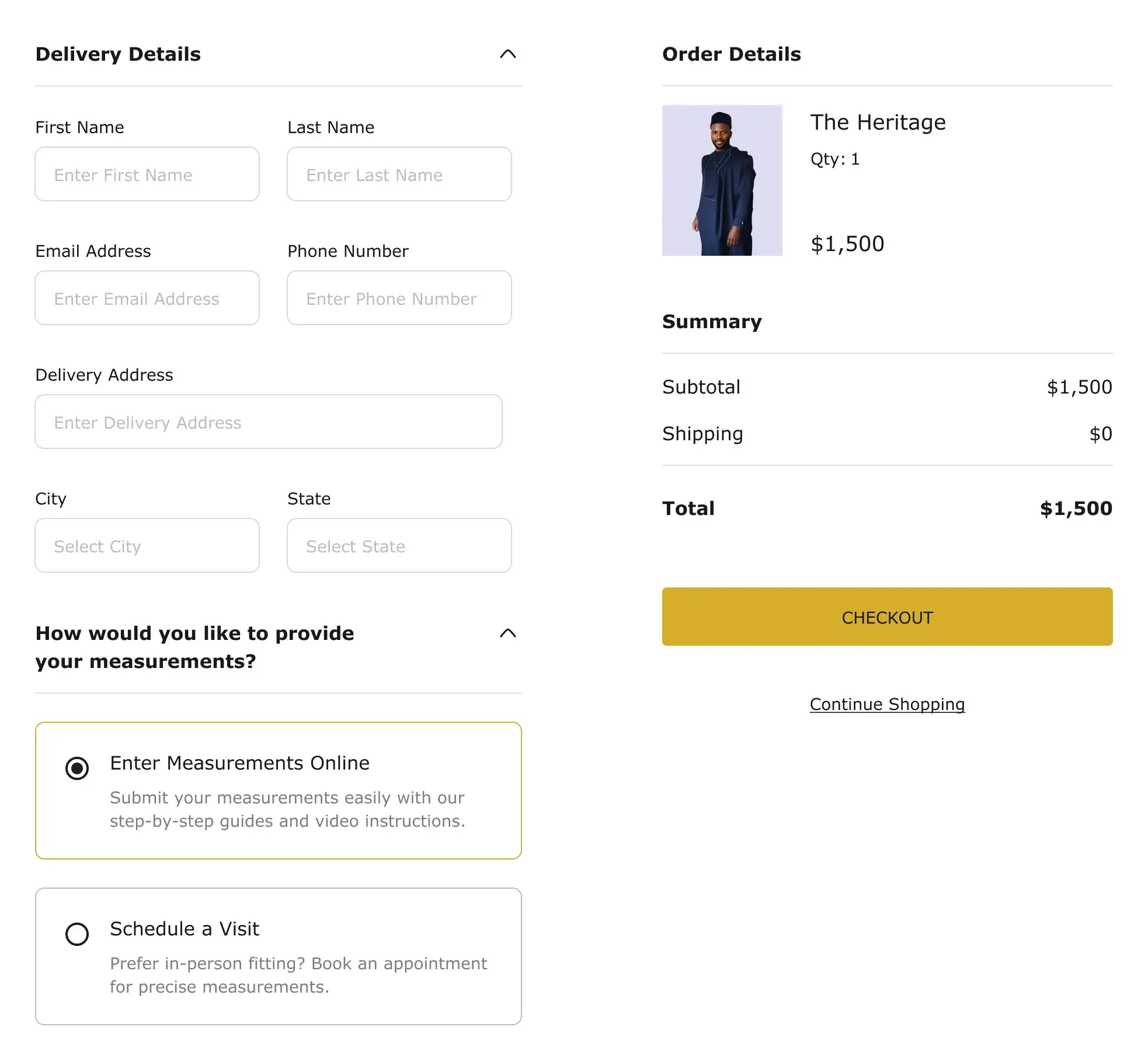Click the Qty: 1 text

835,159
